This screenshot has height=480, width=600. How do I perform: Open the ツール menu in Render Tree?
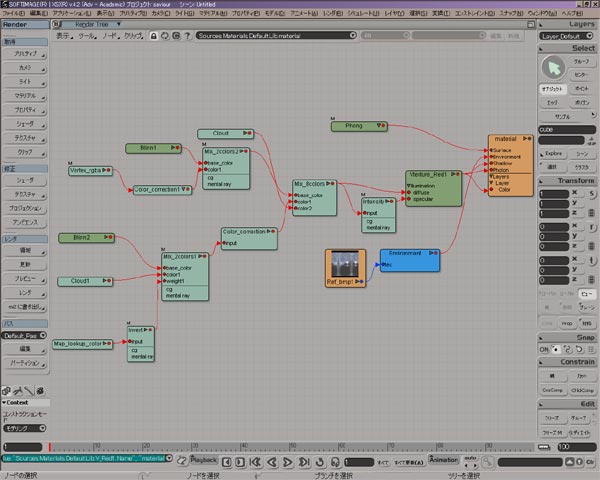point(87,36)
